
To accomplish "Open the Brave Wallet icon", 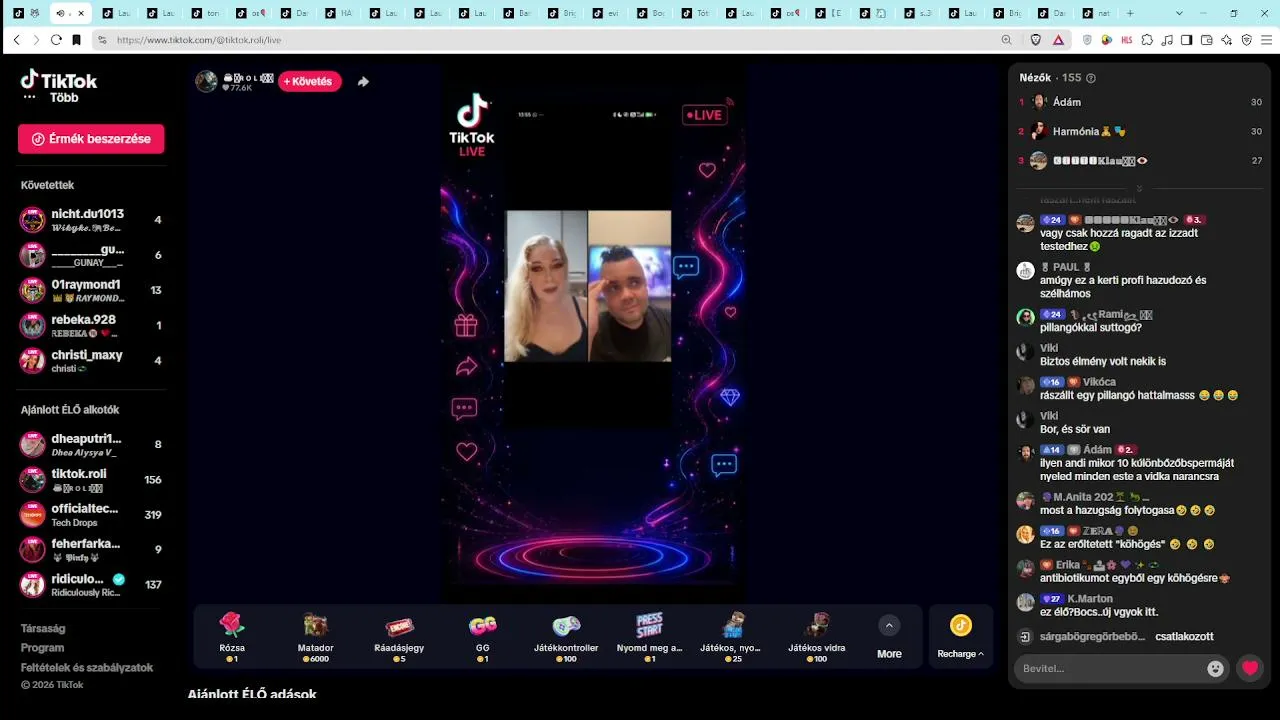I will (1206, 40).
